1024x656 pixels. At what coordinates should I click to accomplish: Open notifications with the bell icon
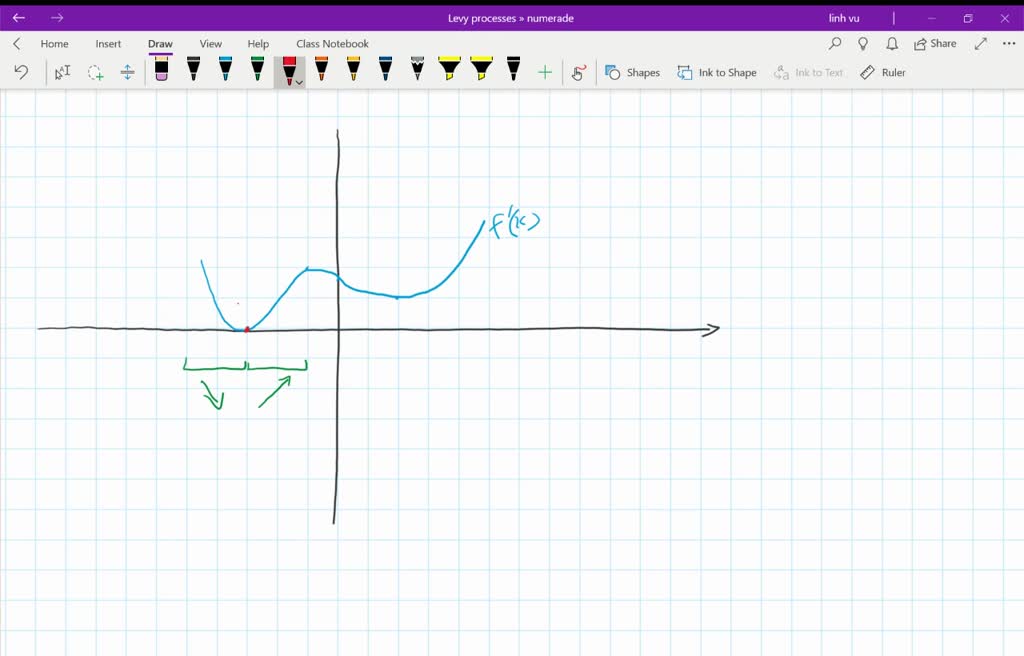(891, 43)
